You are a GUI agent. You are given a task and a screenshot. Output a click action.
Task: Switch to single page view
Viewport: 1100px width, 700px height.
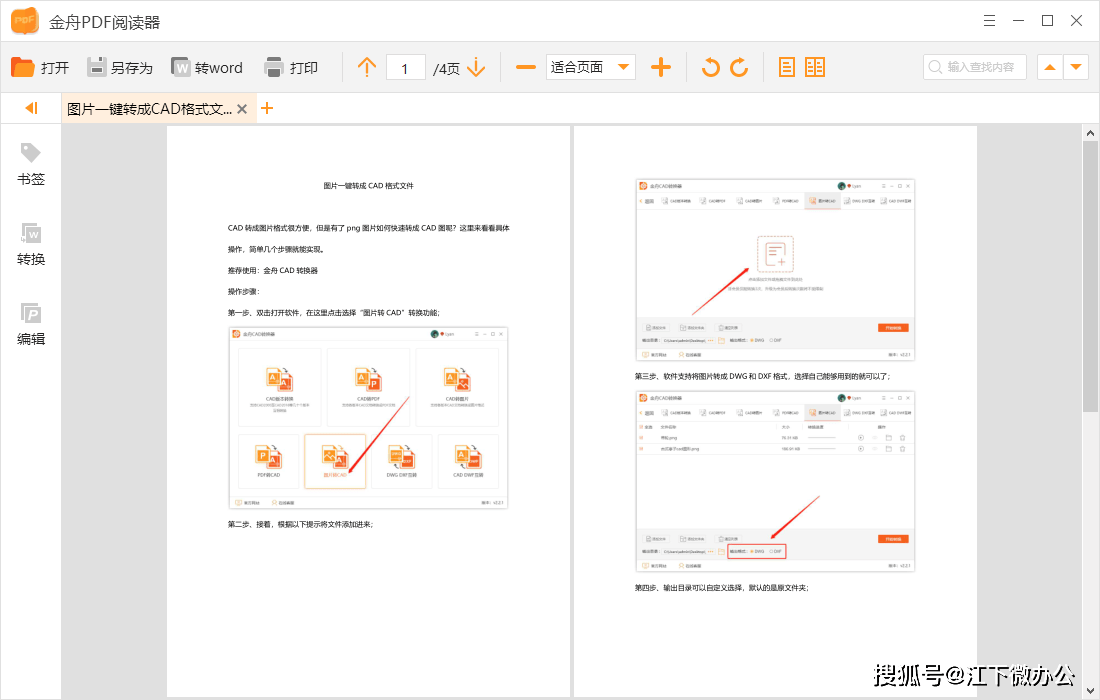coord(787,67)
